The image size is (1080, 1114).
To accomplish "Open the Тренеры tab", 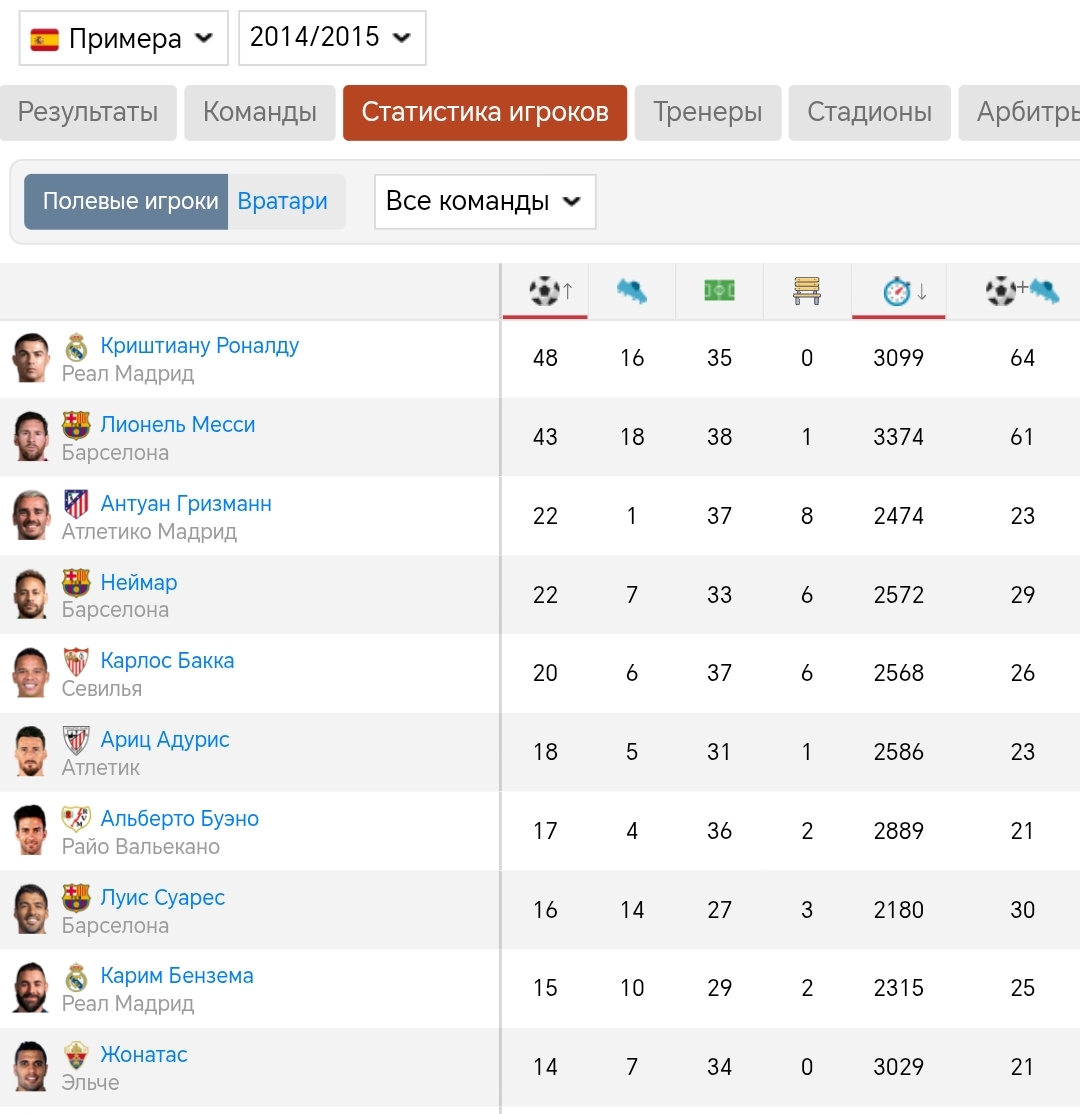I will click(x=708, y=112).
